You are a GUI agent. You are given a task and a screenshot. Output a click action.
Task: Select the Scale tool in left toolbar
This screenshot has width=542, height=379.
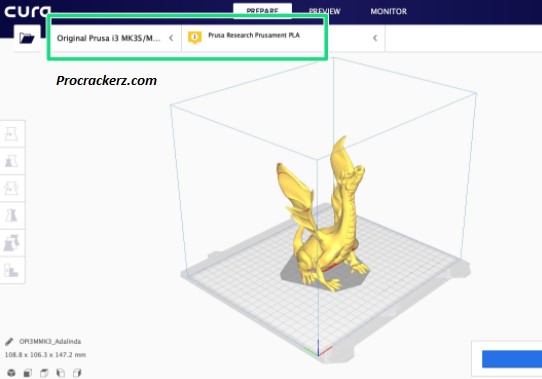[11, 161]
